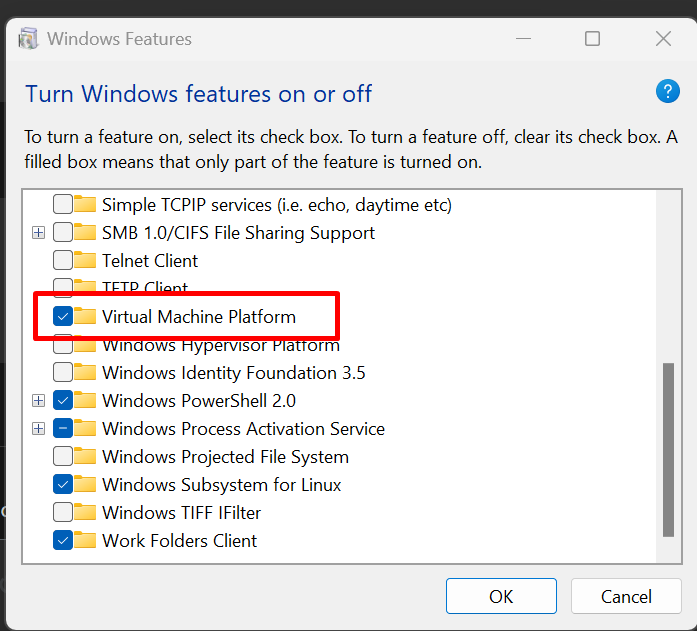Viewport: 697px width, 631px height.
Task: Check the Windows TIFF IFilter box
Action: click(63, 512)
